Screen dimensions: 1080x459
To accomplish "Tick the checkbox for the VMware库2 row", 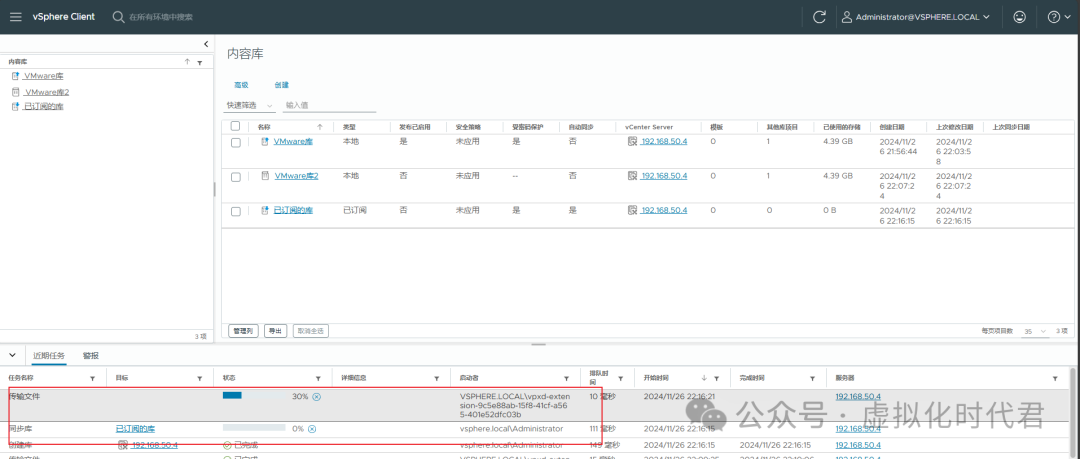I will 236,177.
